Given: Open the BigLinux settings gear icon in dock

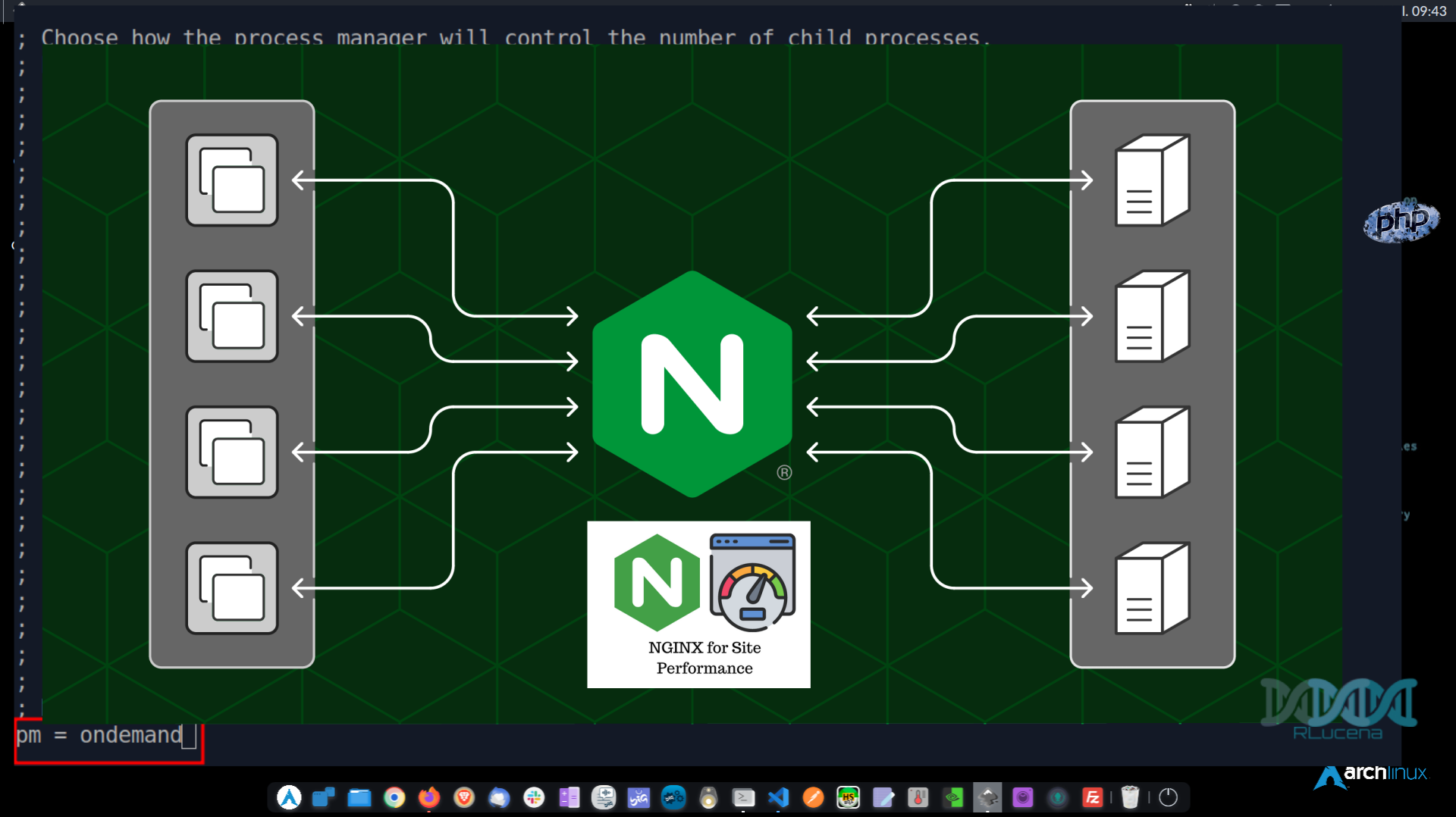Looking at the screenshot, I should (673, 797).
